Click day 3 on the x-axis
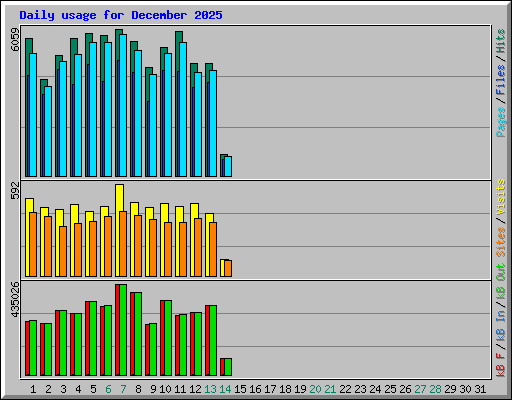Viewport: 512px width, 400px height. pyautogui.click(x=63, y=389)
